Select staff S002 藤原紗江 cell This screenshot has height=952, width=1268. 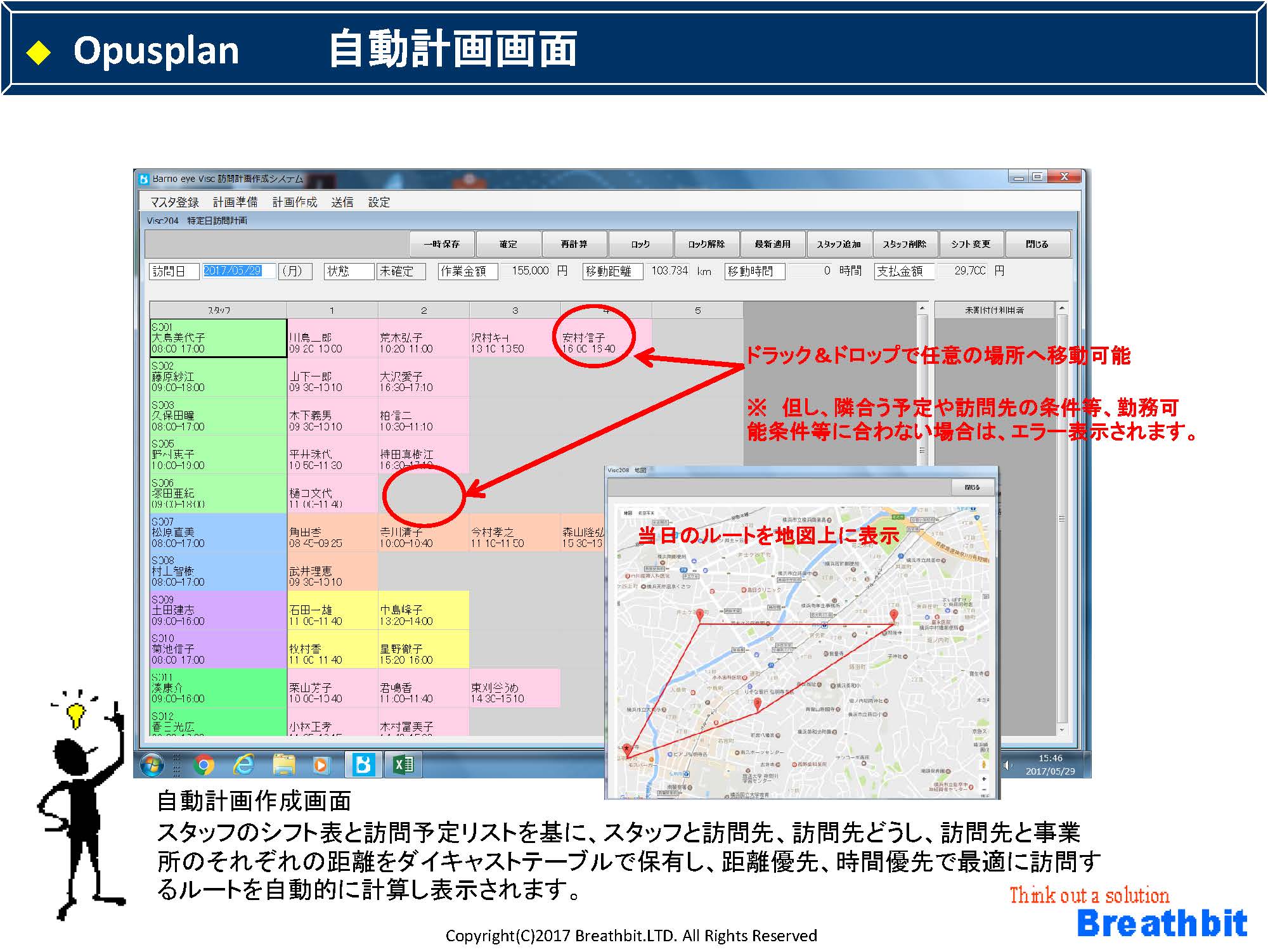[218, 377]
